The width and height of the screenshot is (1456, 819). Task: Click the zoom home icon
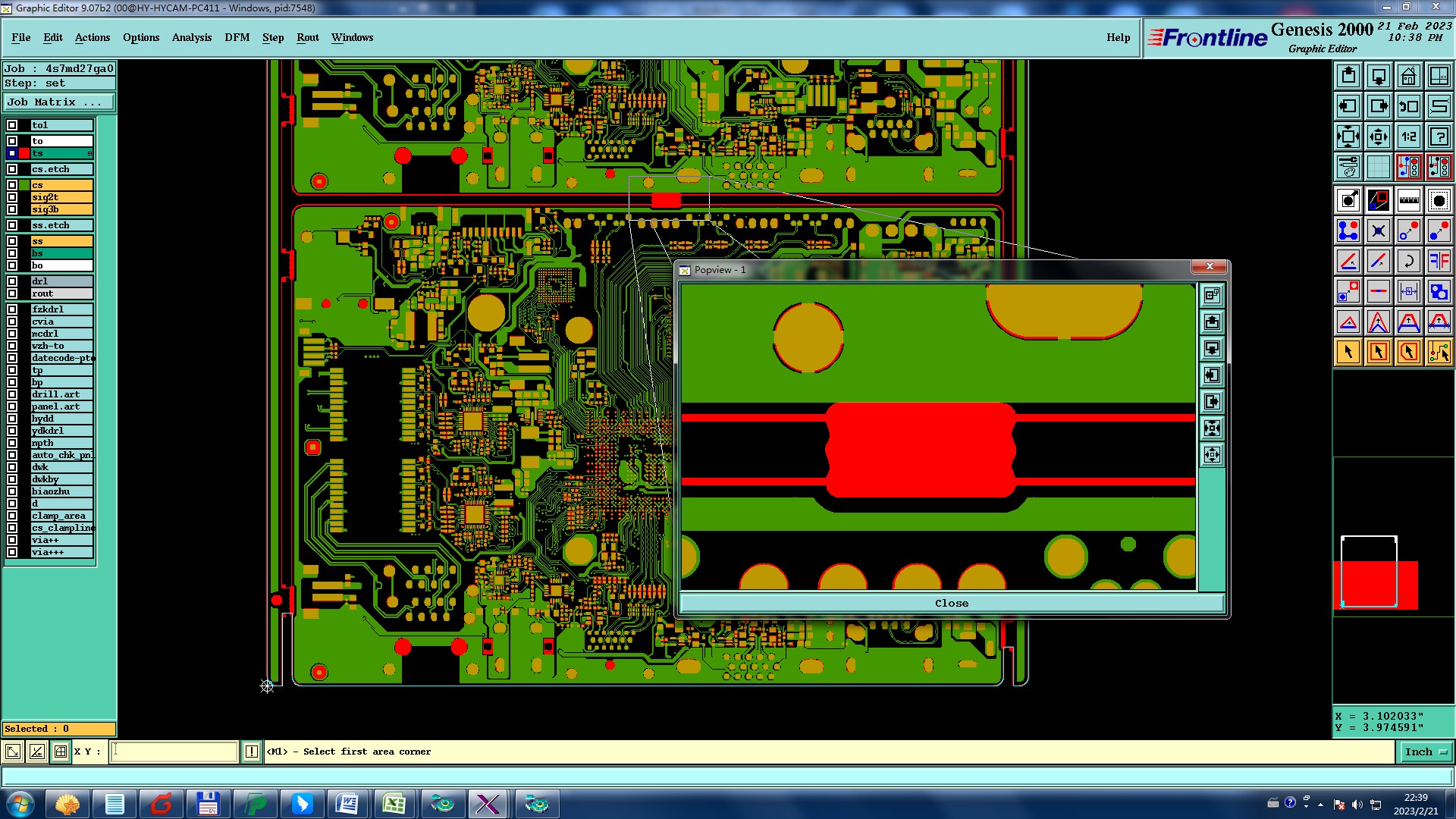point(1408,76)
